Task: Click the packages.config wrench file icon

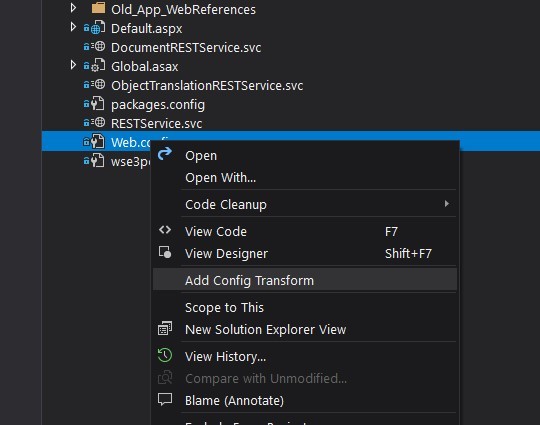Action: [98, 103]
